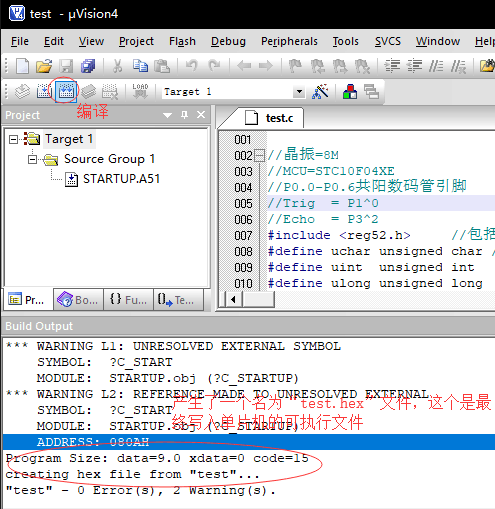Click the 'Program Size: data=9.0' line
The image size is (495, 509).
[157, 458]
